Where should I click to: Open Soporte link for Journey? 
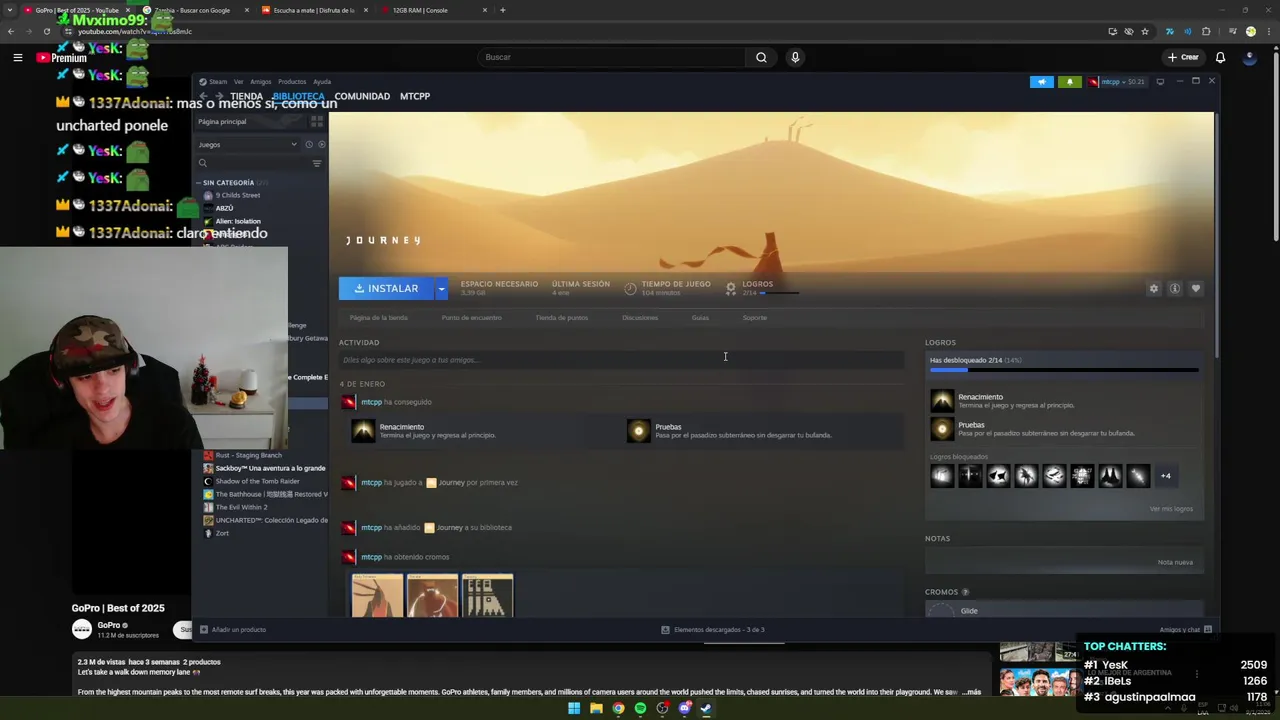755,317
